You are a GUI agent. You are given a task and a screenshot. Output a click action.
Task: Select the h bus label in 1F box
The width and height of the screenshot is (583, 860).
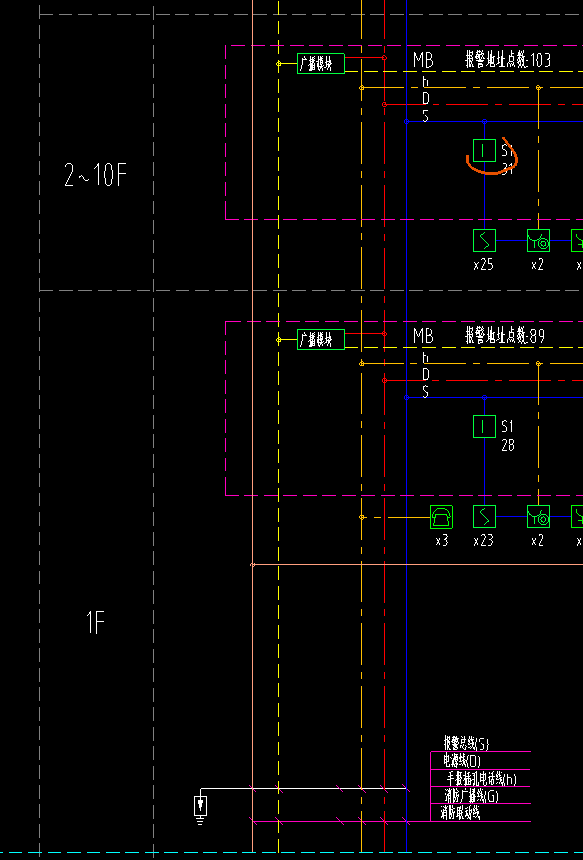click(x=426, y=358)
